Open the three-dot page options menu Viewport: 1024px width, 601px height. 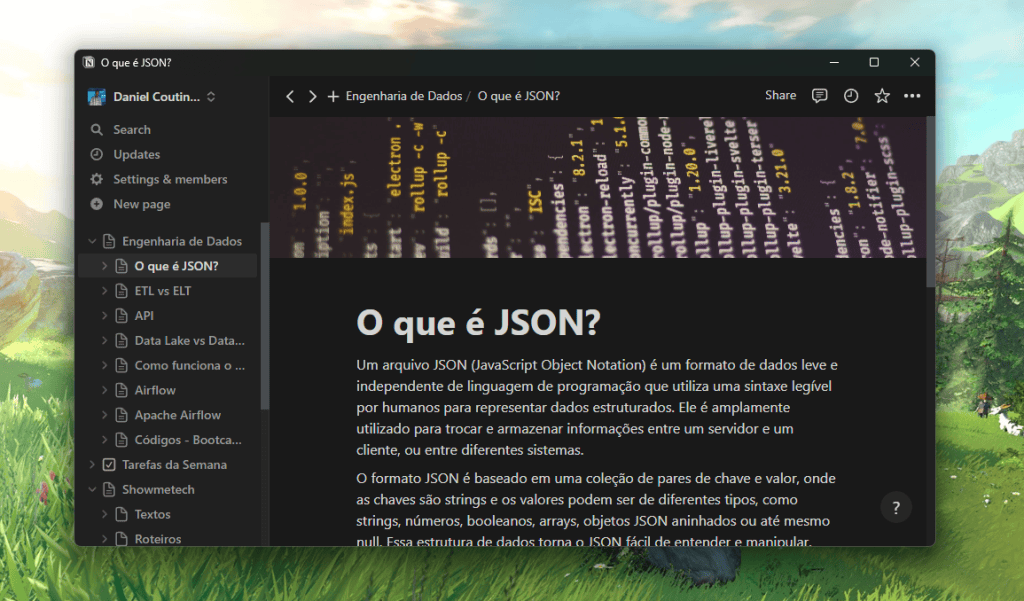912,96
